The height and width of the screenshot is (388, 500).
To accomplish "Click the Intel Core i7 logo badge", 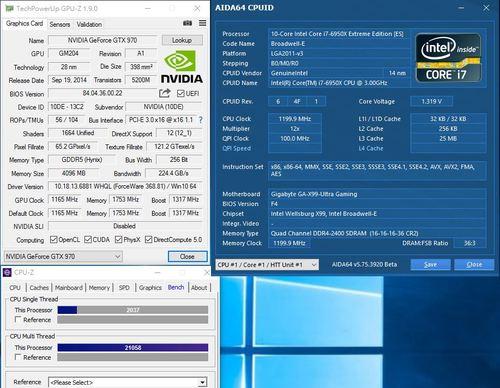I will [448, 58].
